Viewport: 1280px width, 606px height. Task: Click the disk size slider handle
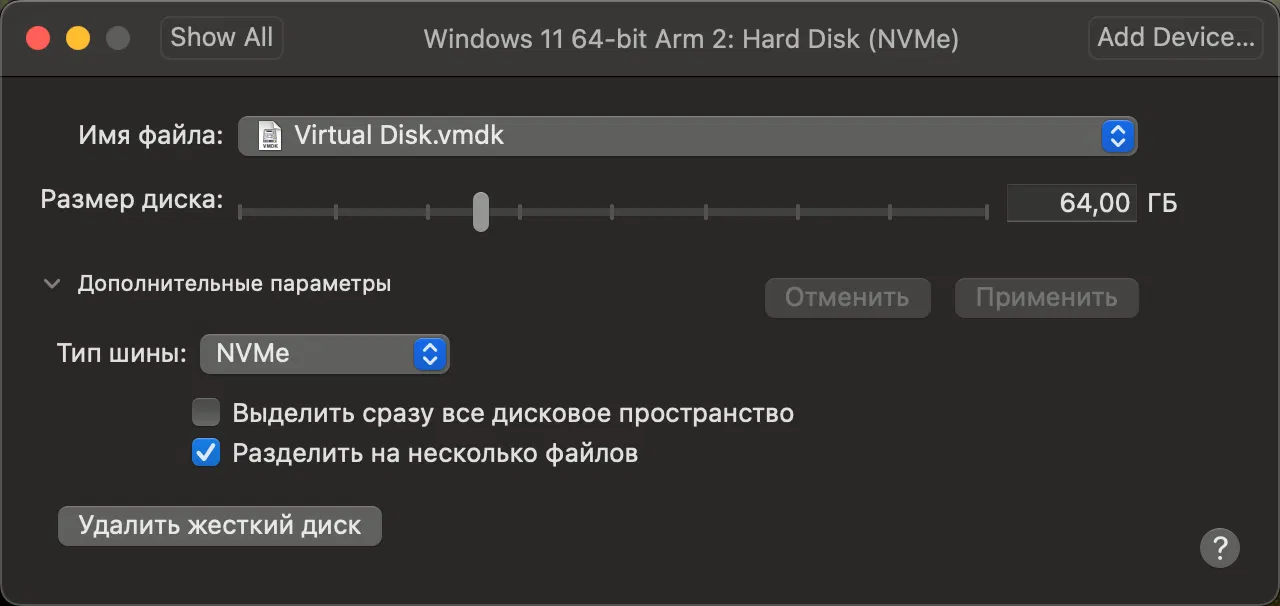click(481, 211)
